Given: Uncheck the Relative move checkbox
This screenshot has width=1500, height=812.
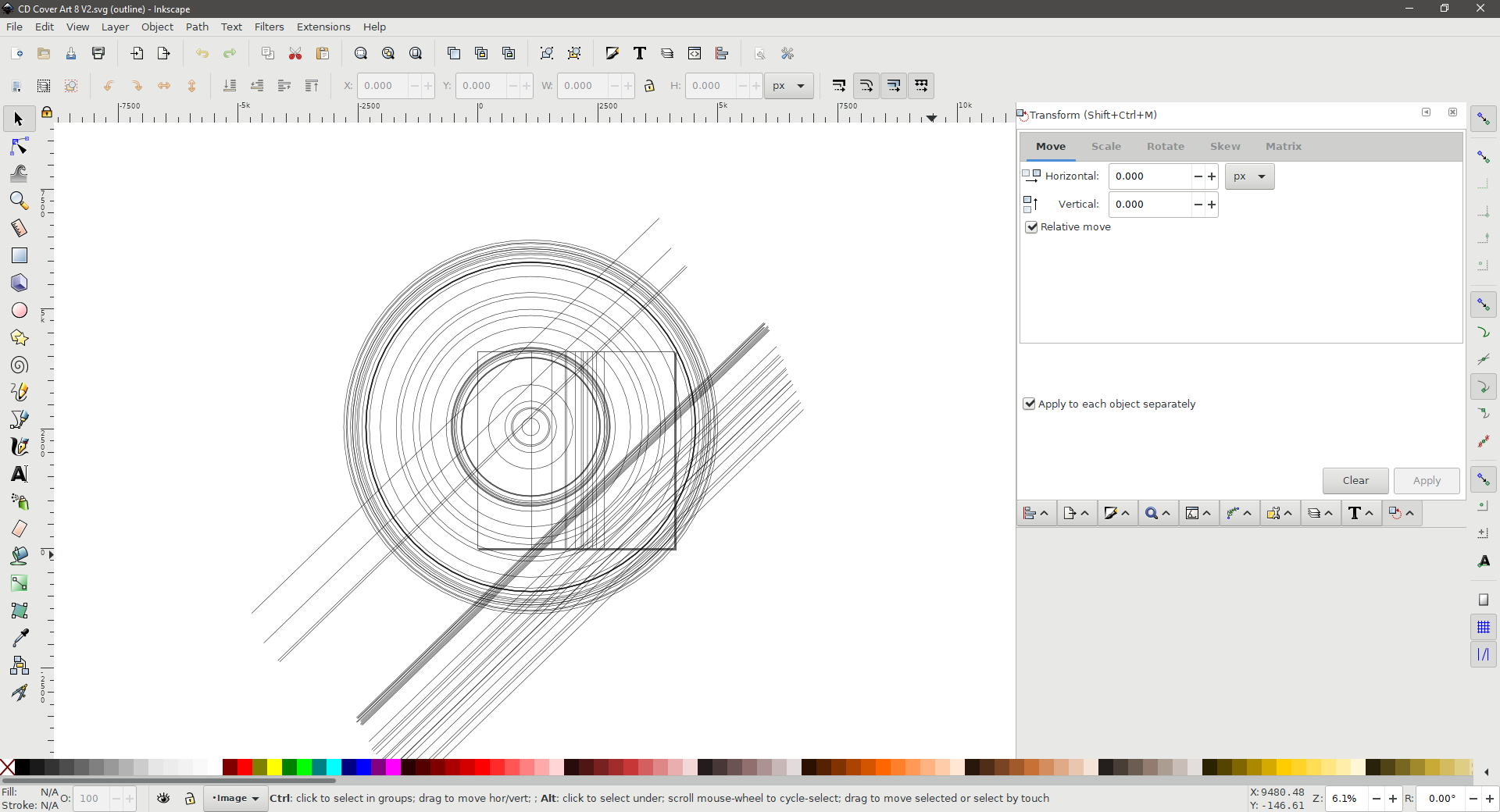Looking at the screenshot, I should tap(1031, 227).
